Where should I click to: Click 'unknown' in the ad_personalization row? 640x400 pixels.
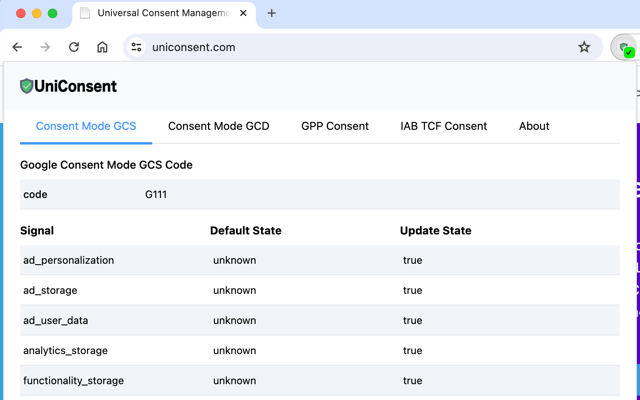coord(235,260)
